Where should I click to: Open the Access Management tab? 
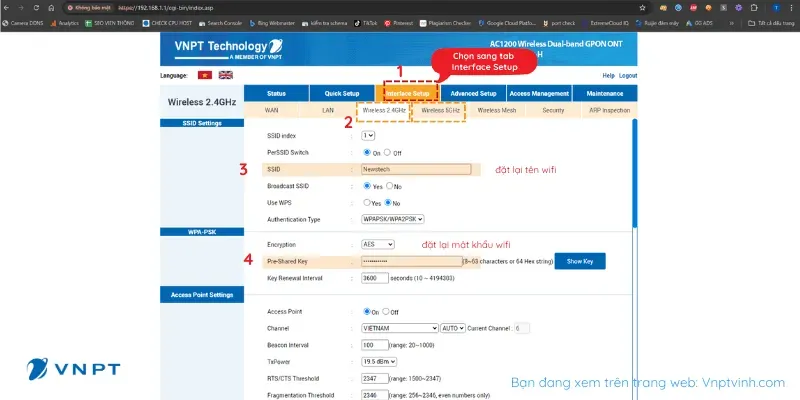(539, 93)
